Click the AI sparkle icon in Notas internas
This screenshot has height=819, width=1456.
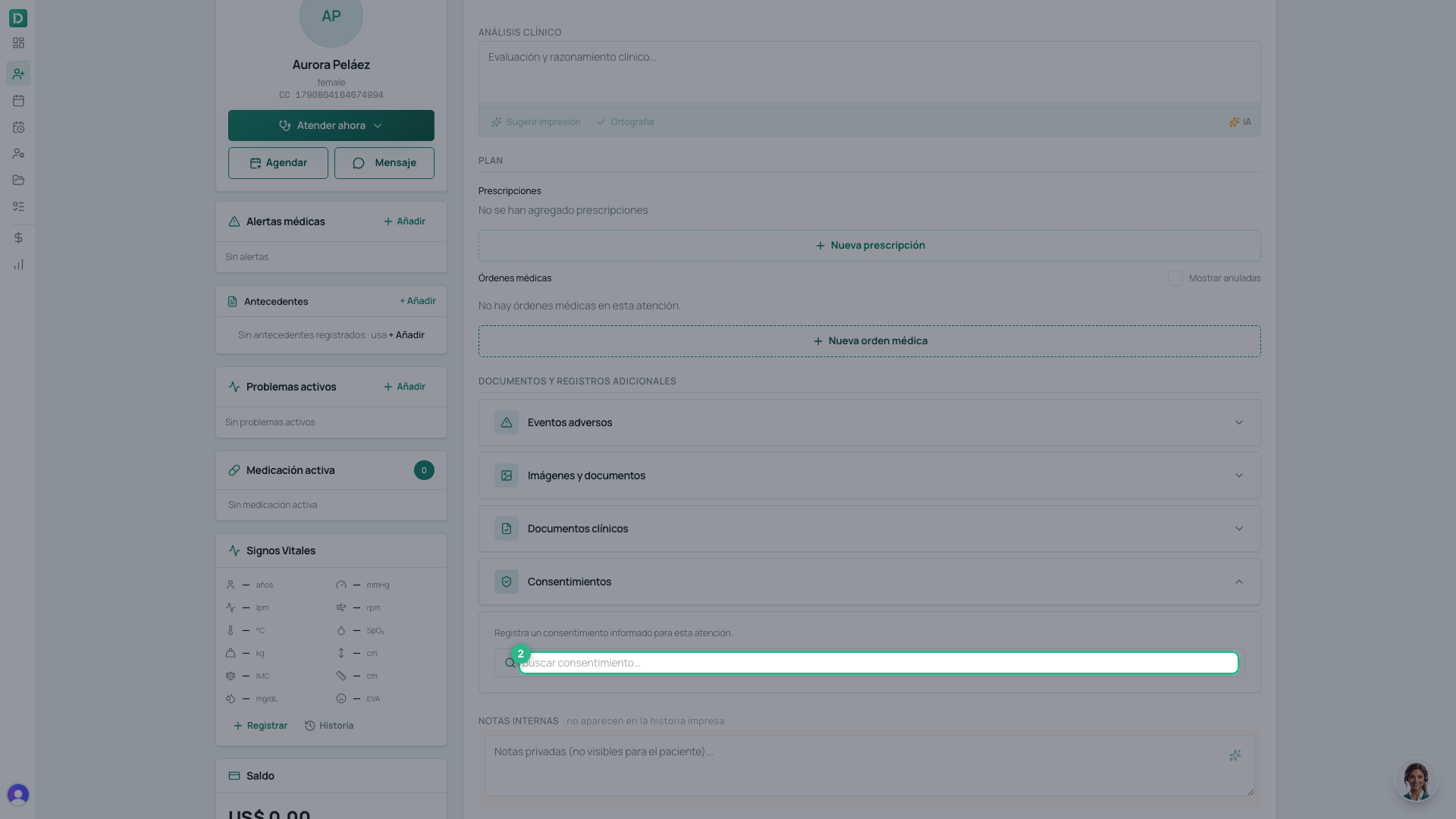tap(1235, 755)
